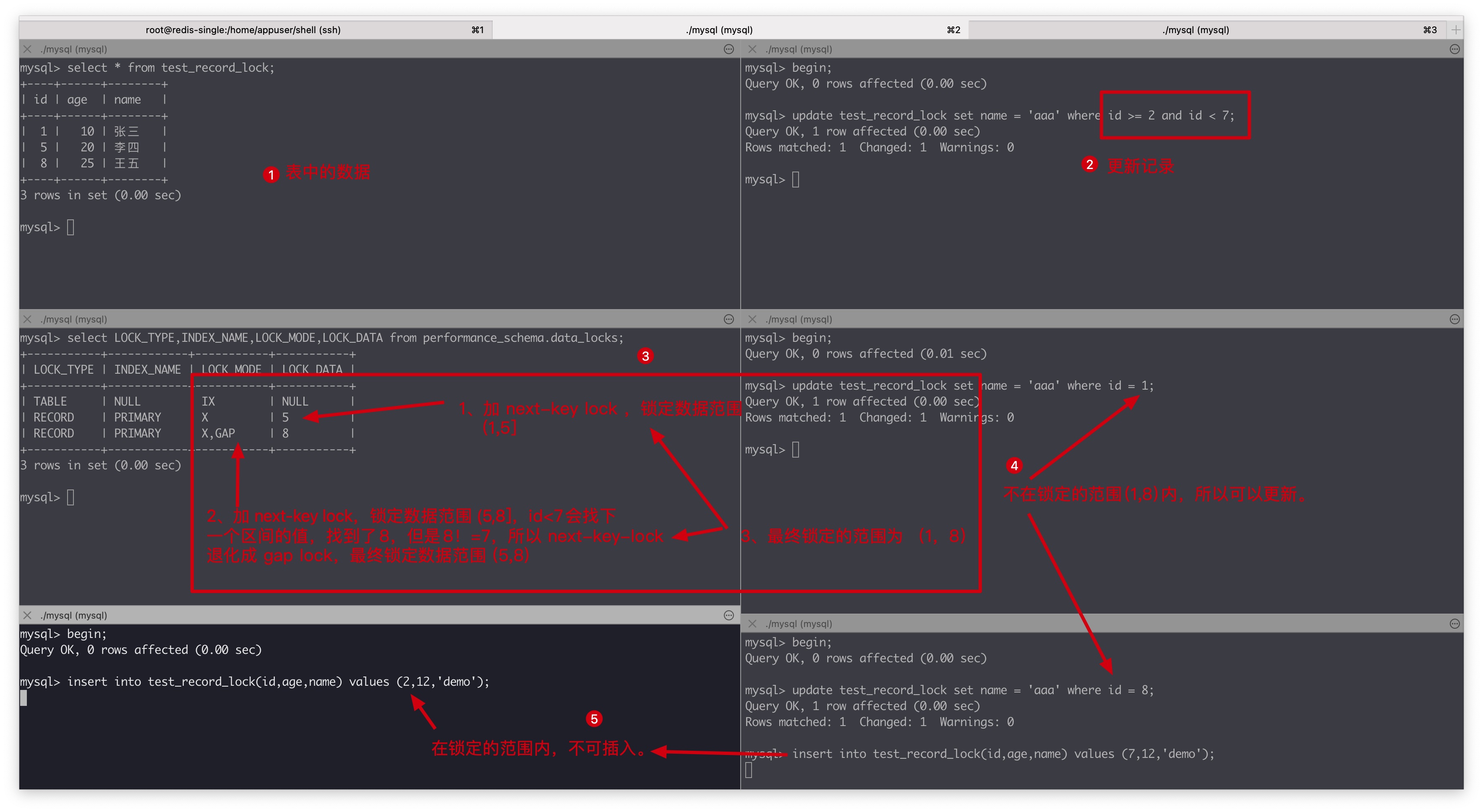Close the top-right mysql pane

(x=752, y=49)
